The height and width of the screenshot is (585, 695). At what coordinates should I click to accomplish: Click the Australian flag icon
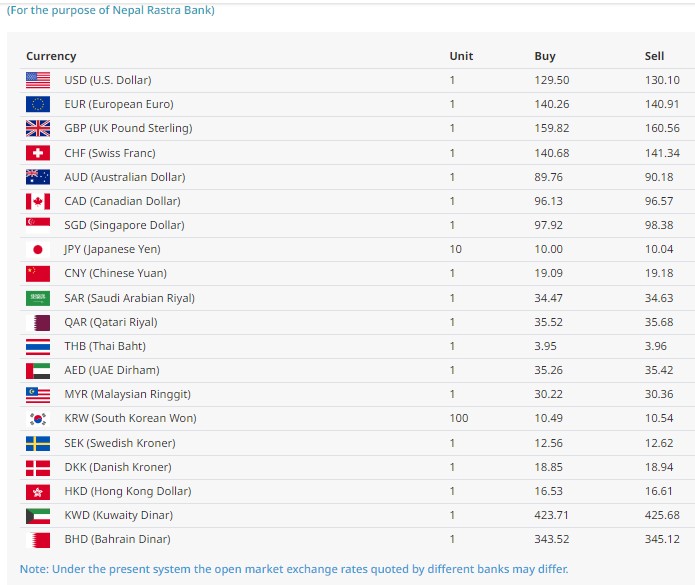[x=38, y=177]
